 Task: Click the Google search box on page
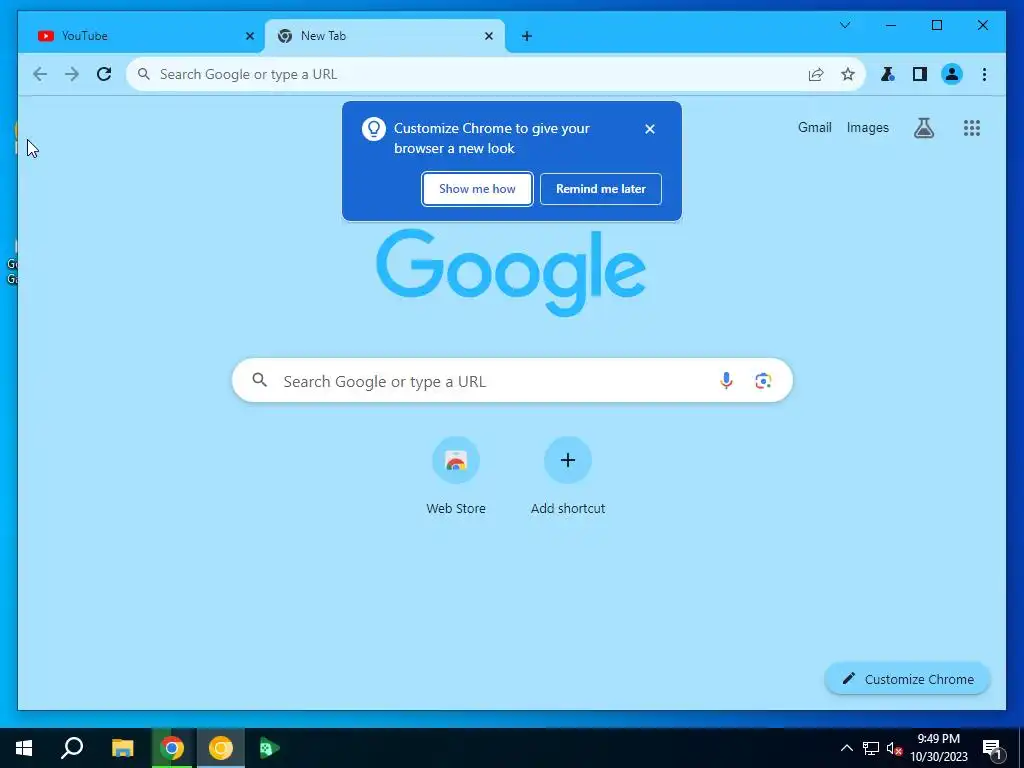[x=512, y=381]
